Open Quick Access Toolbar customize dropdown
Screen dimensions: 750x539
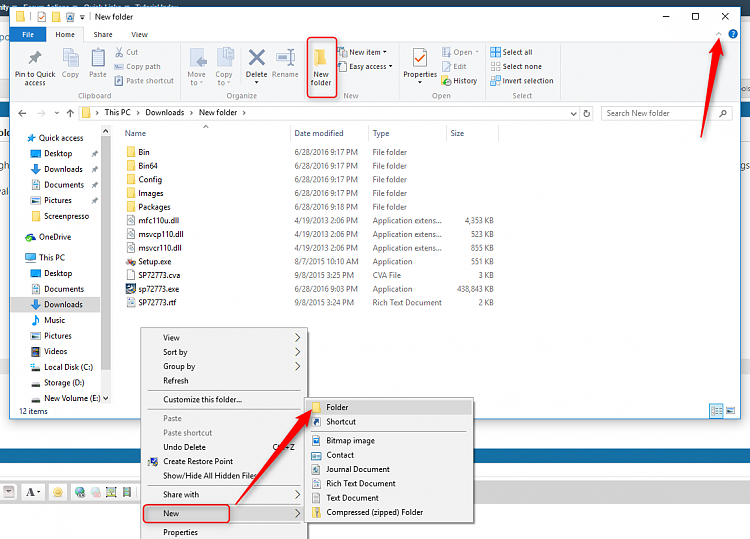point(82,17)
